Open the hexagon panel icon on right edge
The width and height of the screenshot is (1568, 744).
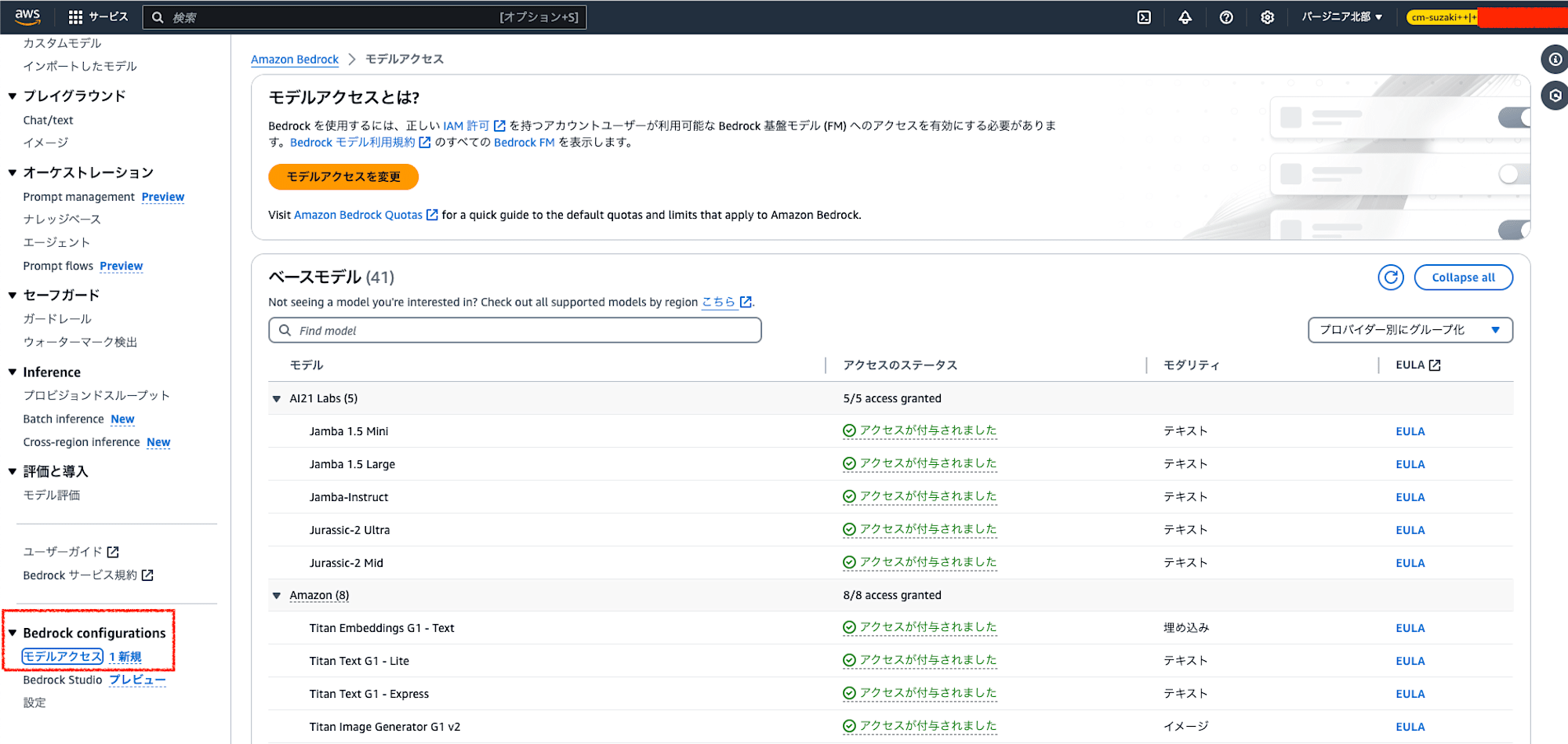[x=1555, y=96]
